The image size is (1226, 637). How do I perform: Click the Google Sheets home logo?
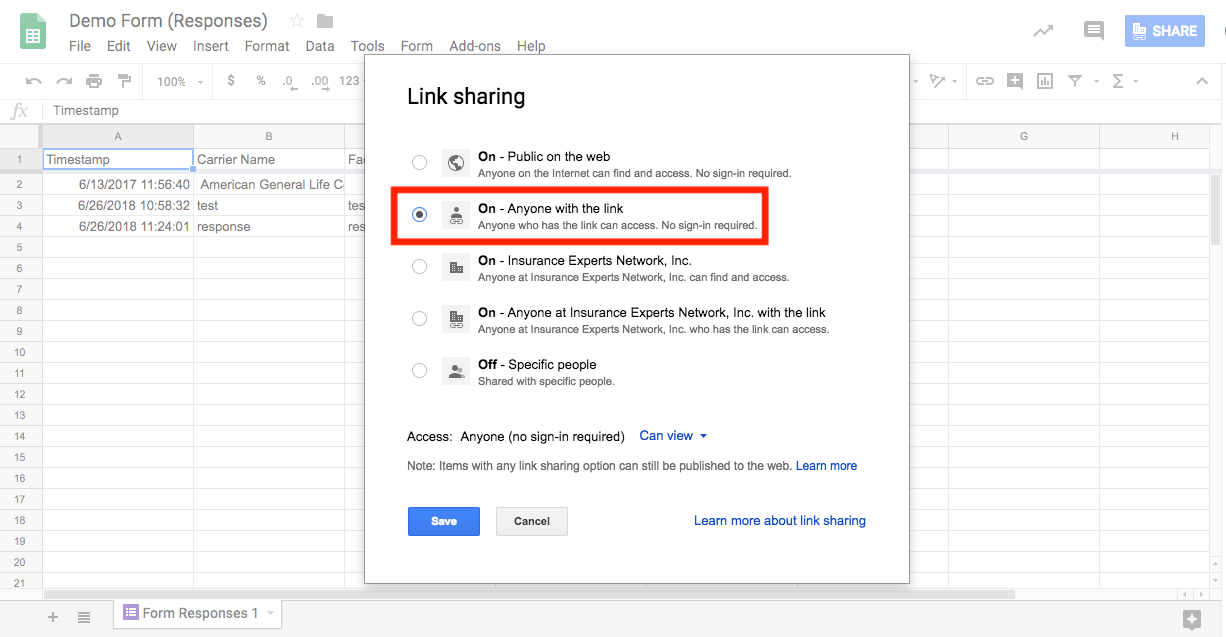[34, 31]
